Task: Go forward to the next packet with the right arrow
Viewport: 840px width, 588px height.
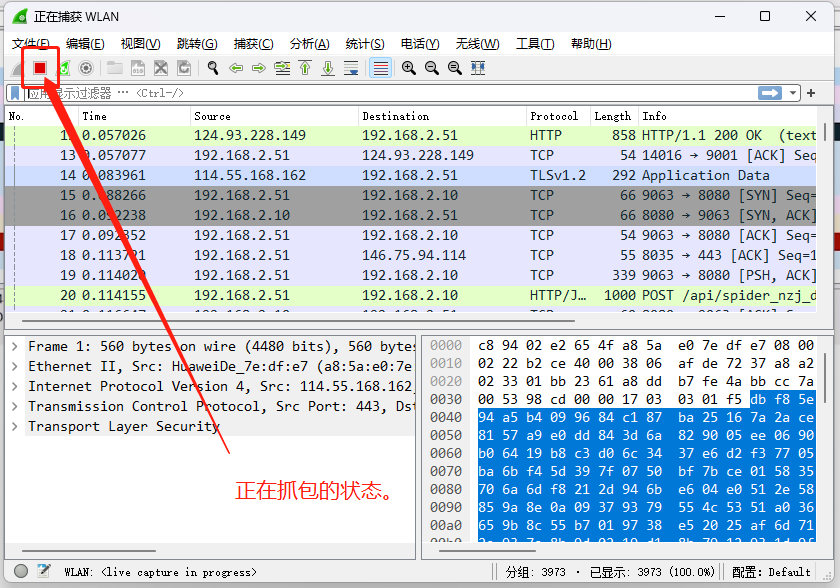Action: point(259,68)
